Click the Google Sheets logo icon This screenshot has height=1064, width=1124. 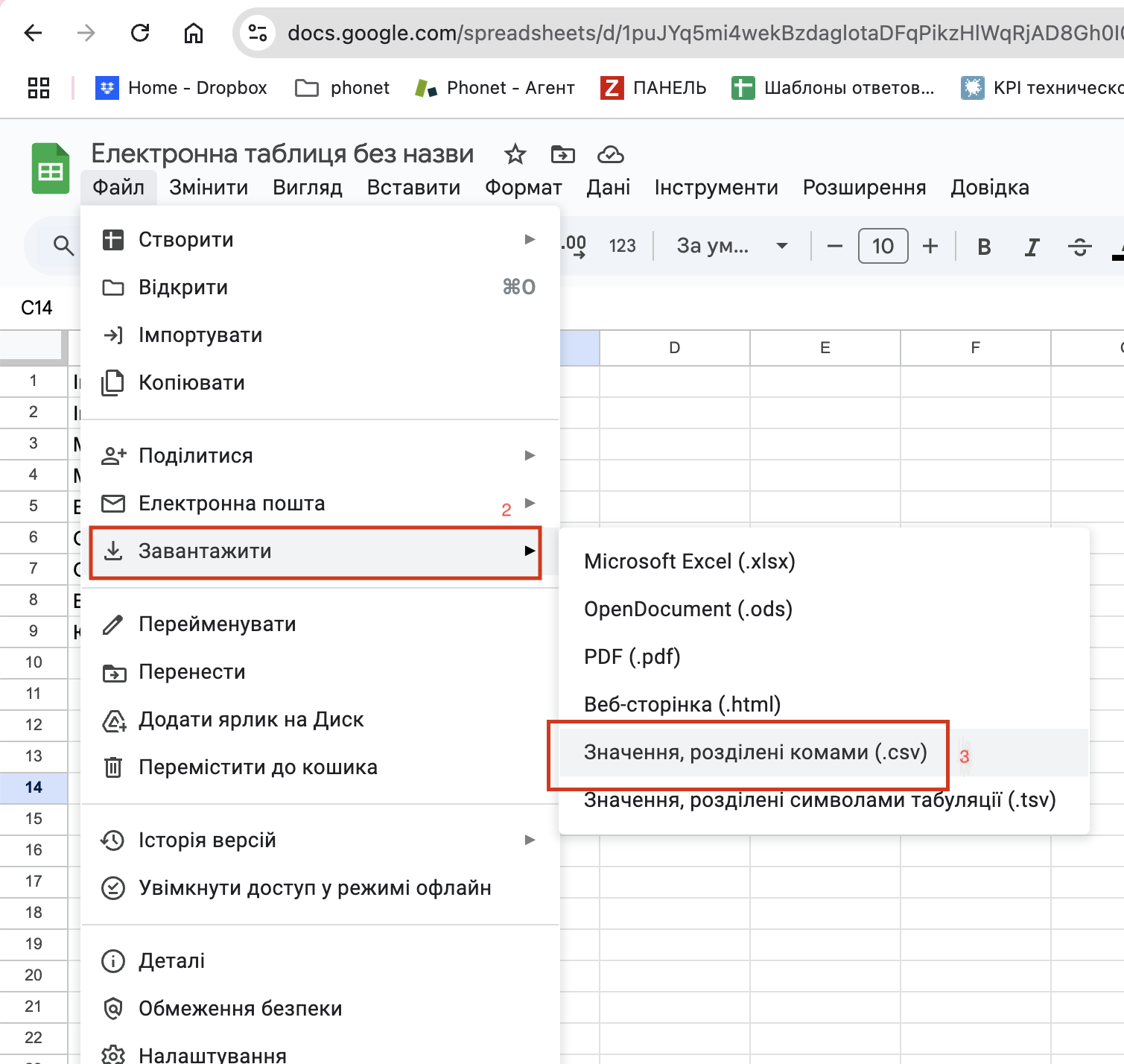(51, 168)
